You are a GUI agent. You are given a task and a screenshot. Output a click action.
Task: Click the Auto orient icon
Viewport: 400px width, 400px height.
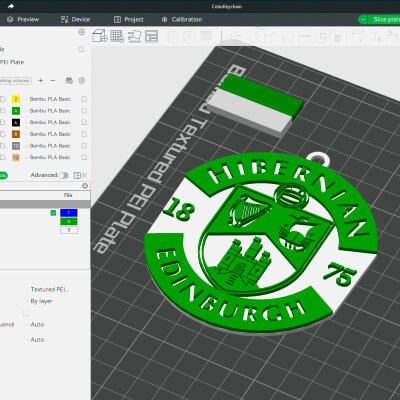(x=134, y=36)
